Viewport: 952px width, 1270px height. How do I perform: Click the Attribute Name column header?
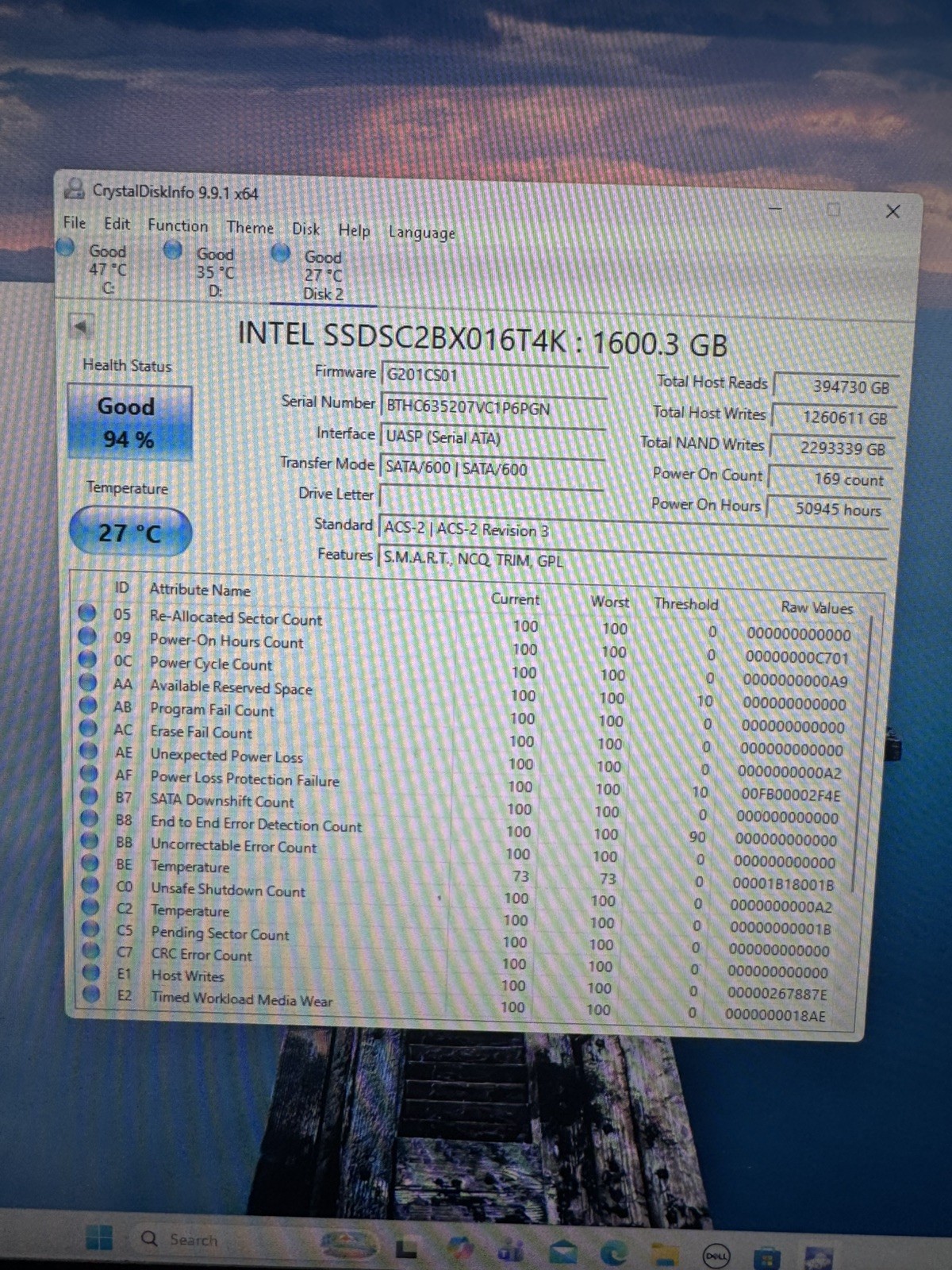point(200,590)
